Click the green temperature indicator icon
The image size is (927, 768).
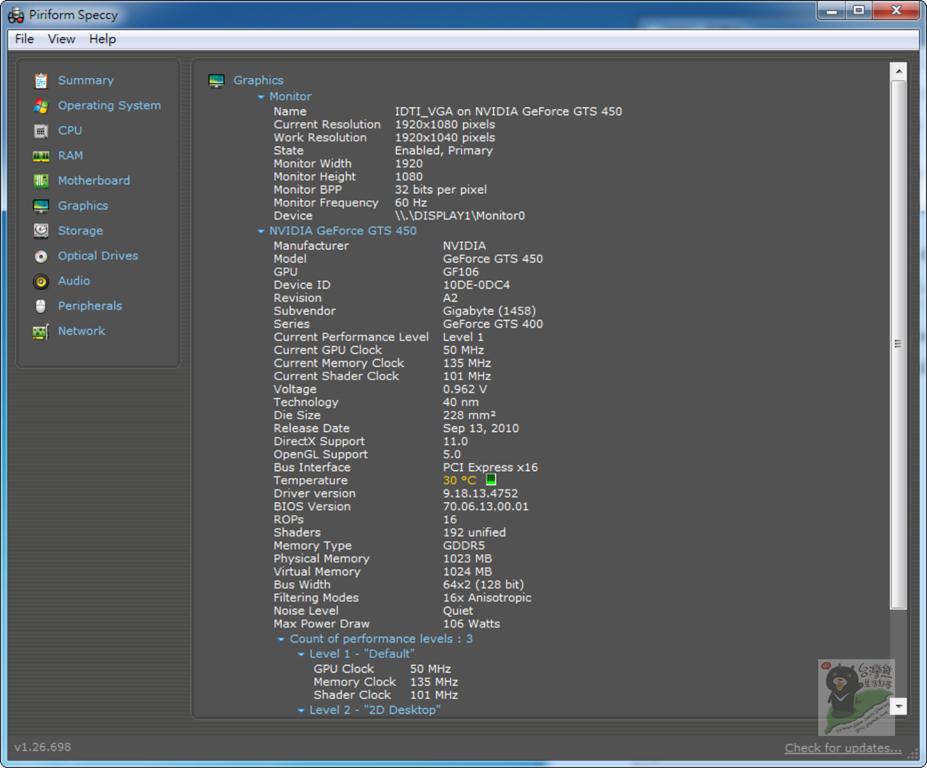click(491, 479)
